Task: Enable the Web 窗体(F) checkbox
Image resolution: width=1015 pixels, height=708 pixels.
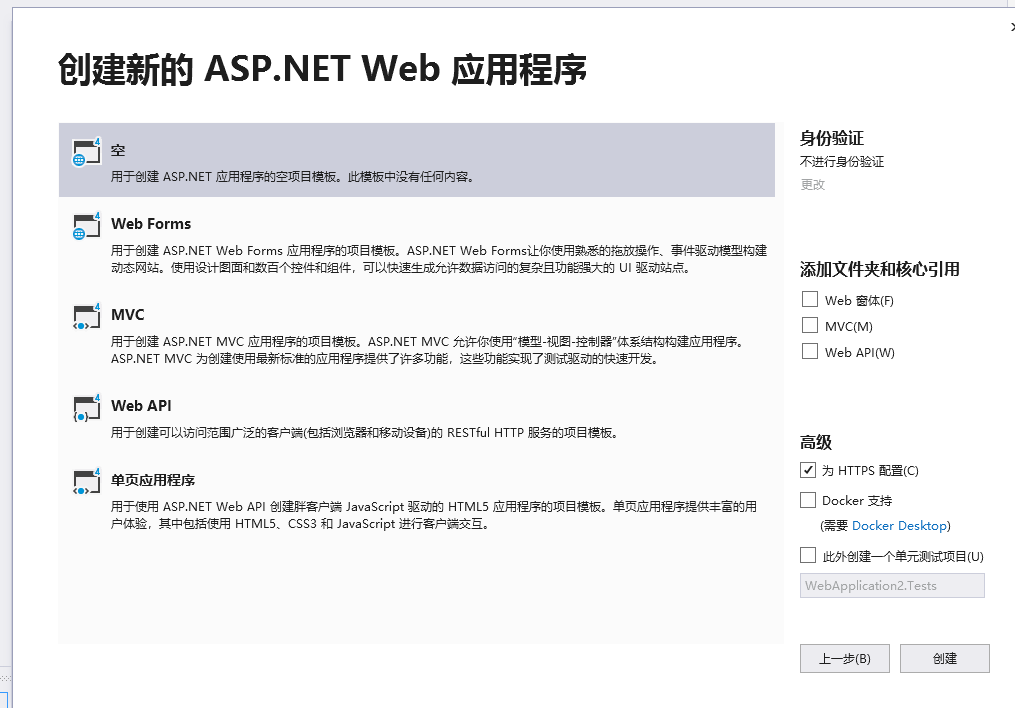Action: (810, 299)
